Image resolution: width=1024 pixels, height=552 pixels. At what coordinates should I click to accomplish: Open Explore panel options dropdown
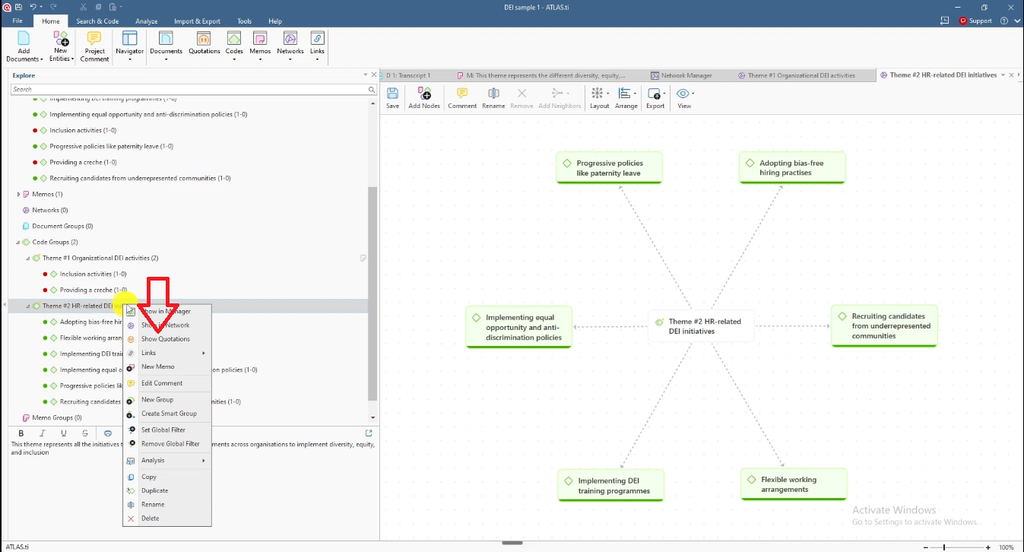coord(365,75)
